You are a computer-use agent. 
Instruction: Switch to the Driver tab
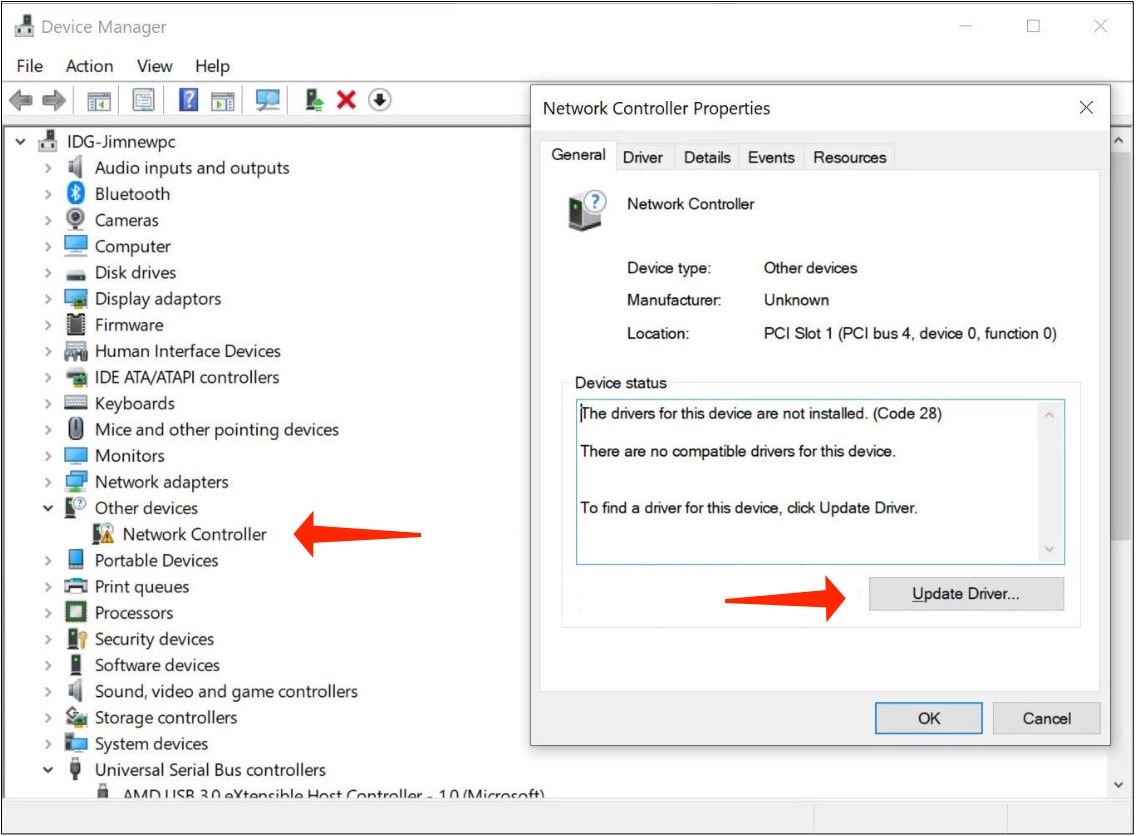643,157
